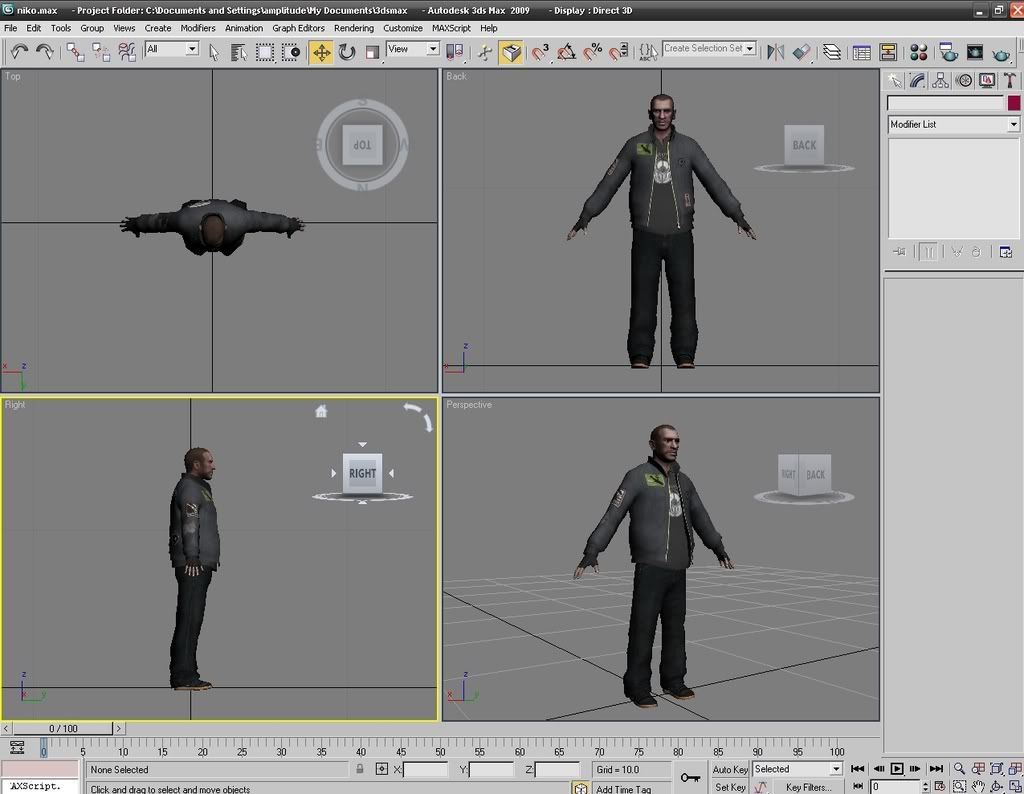The width and height of the screenshot is (1024, 794).
Task: Choose the Select and Scale tool
Action: tap(372, 52)
